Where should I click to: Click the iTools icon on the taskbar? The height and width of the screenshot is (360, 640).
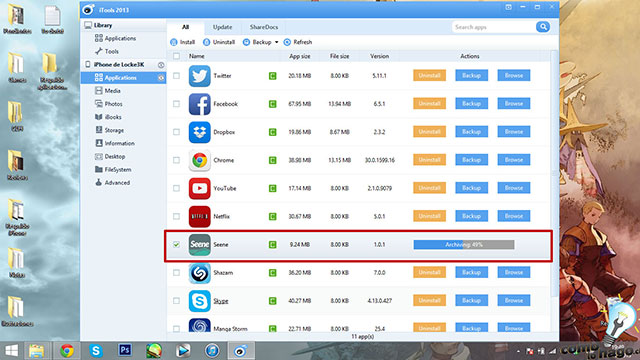point(241,351)
